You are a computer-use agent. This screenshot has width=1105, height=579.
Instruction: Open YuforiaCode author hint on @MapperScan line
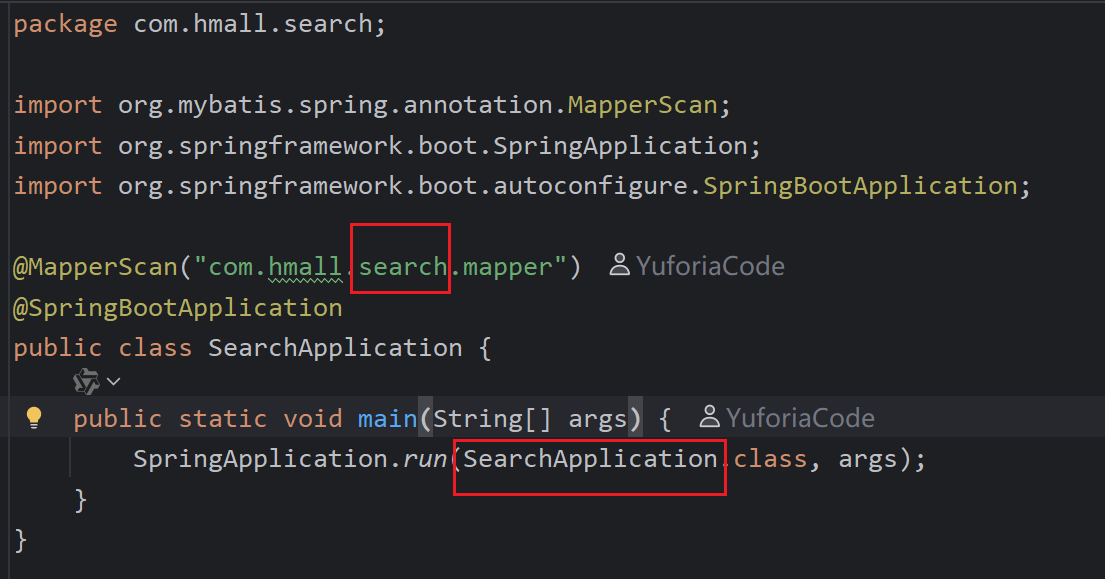pyautogui.click(x=710, y=266)
